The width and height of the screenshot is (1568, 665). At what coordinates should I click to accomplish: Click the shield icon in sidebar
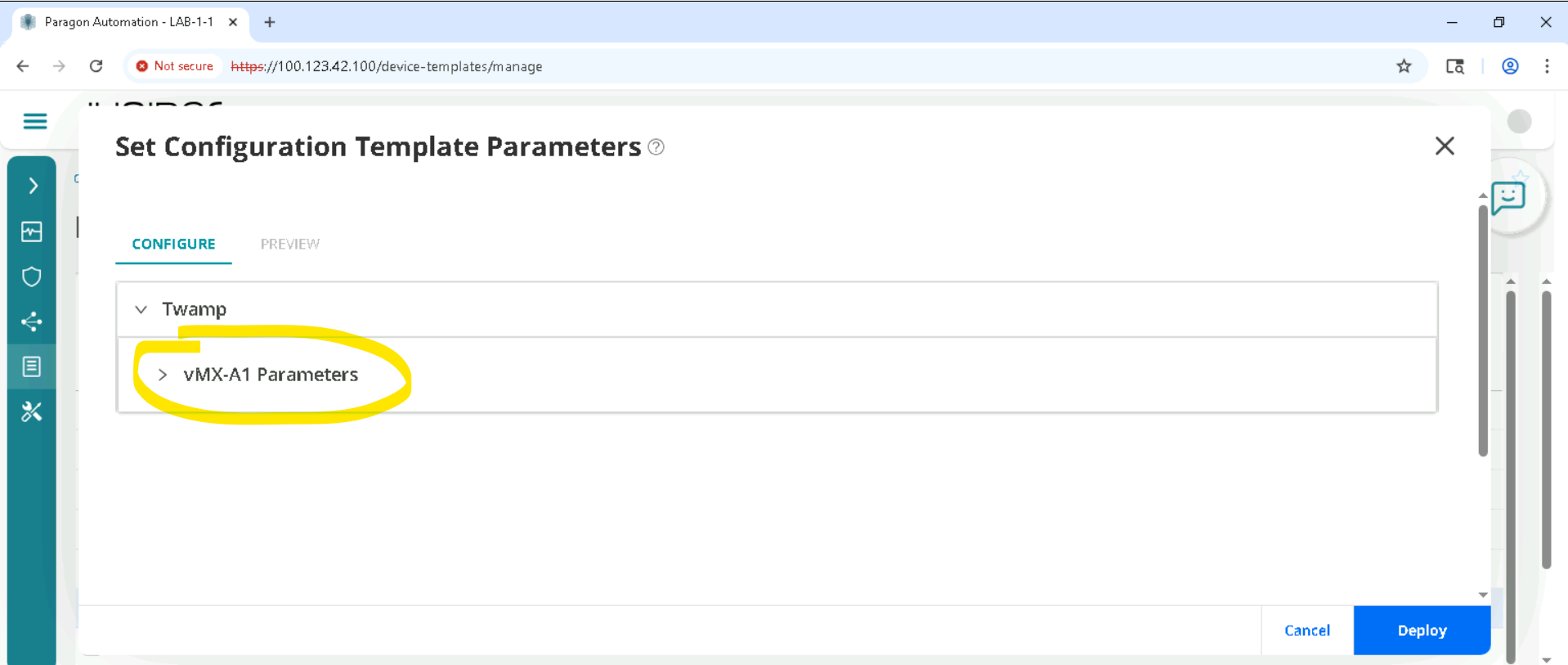[x=32, y=277]
